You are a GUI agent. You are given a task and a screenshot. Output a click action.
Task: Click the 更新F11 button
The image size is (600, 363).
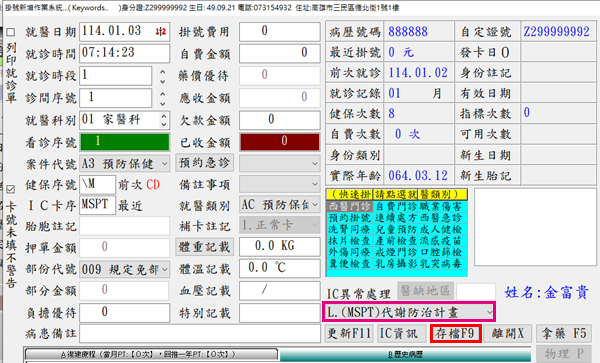pos(349,334)
